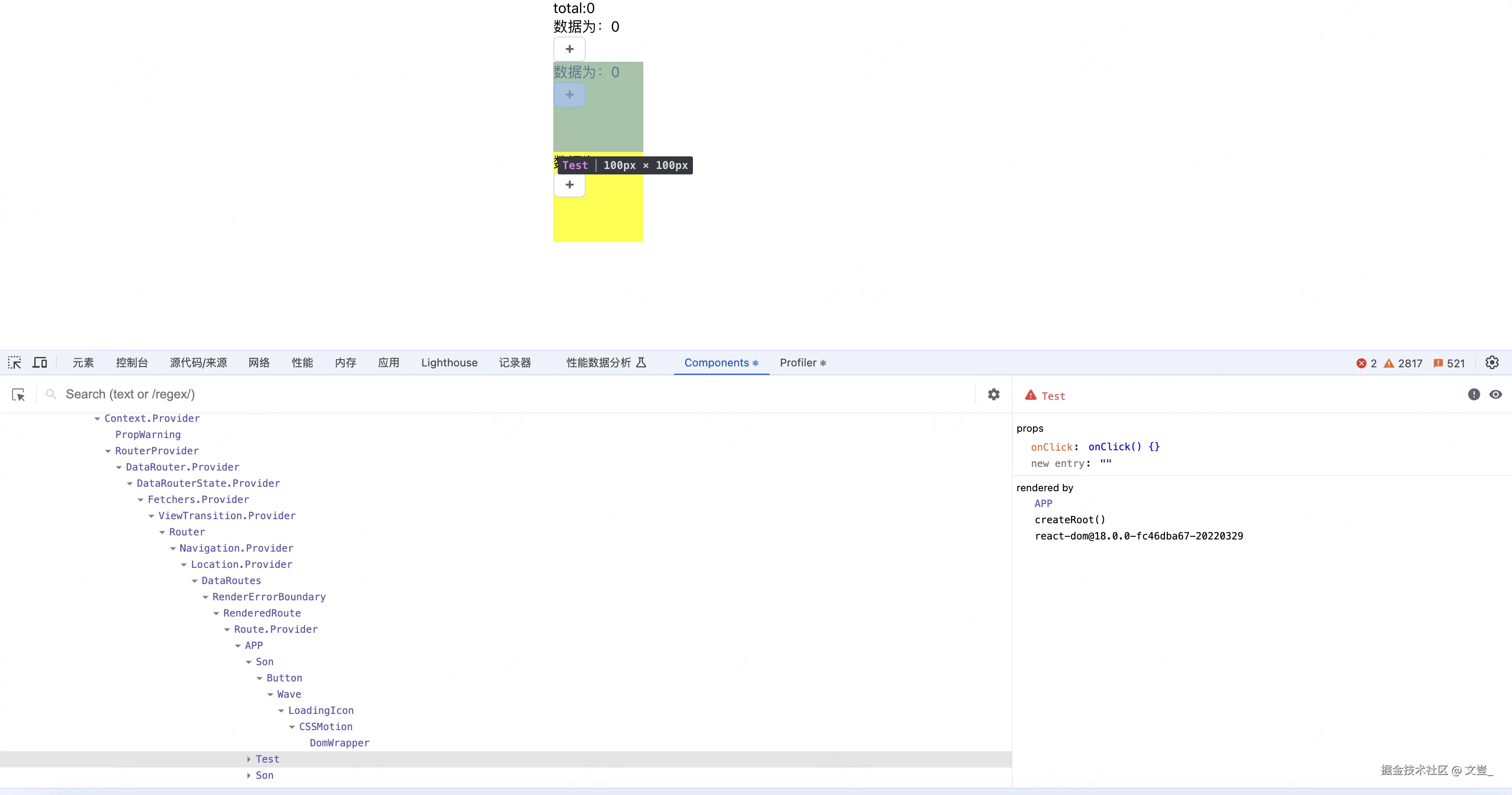Toggle device toolbar emulation icon

coord(40,363)
